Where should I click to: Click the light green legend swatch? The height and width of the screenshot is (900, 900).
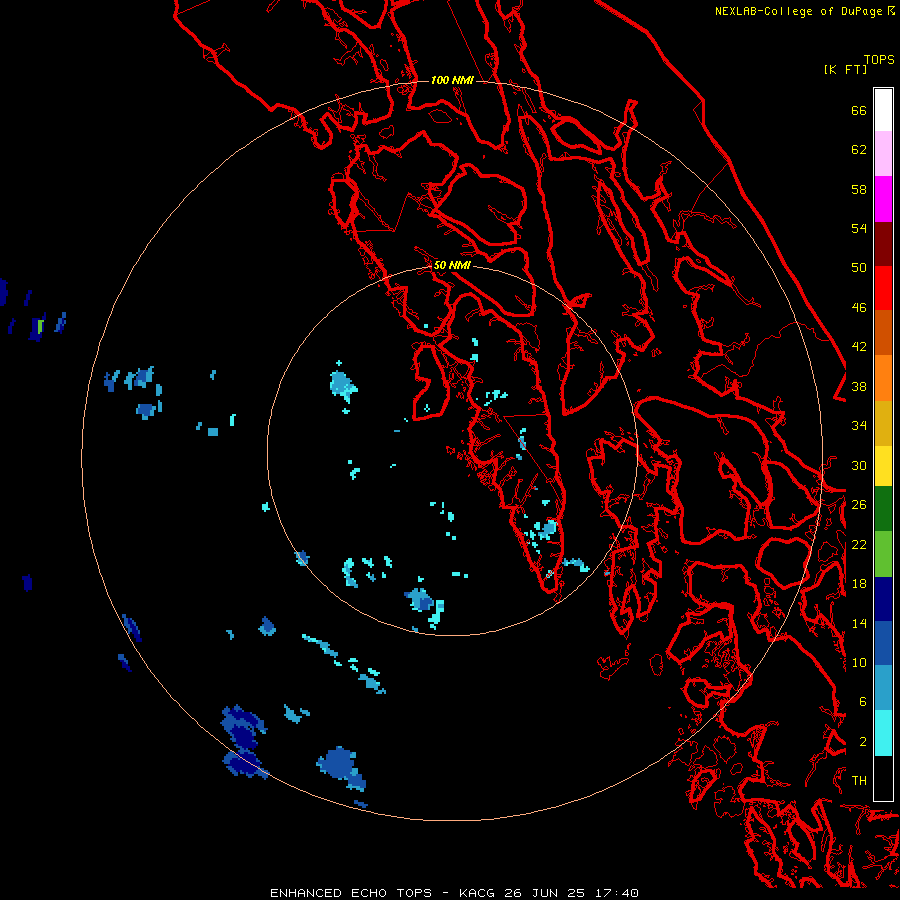[x=883, y=554]
